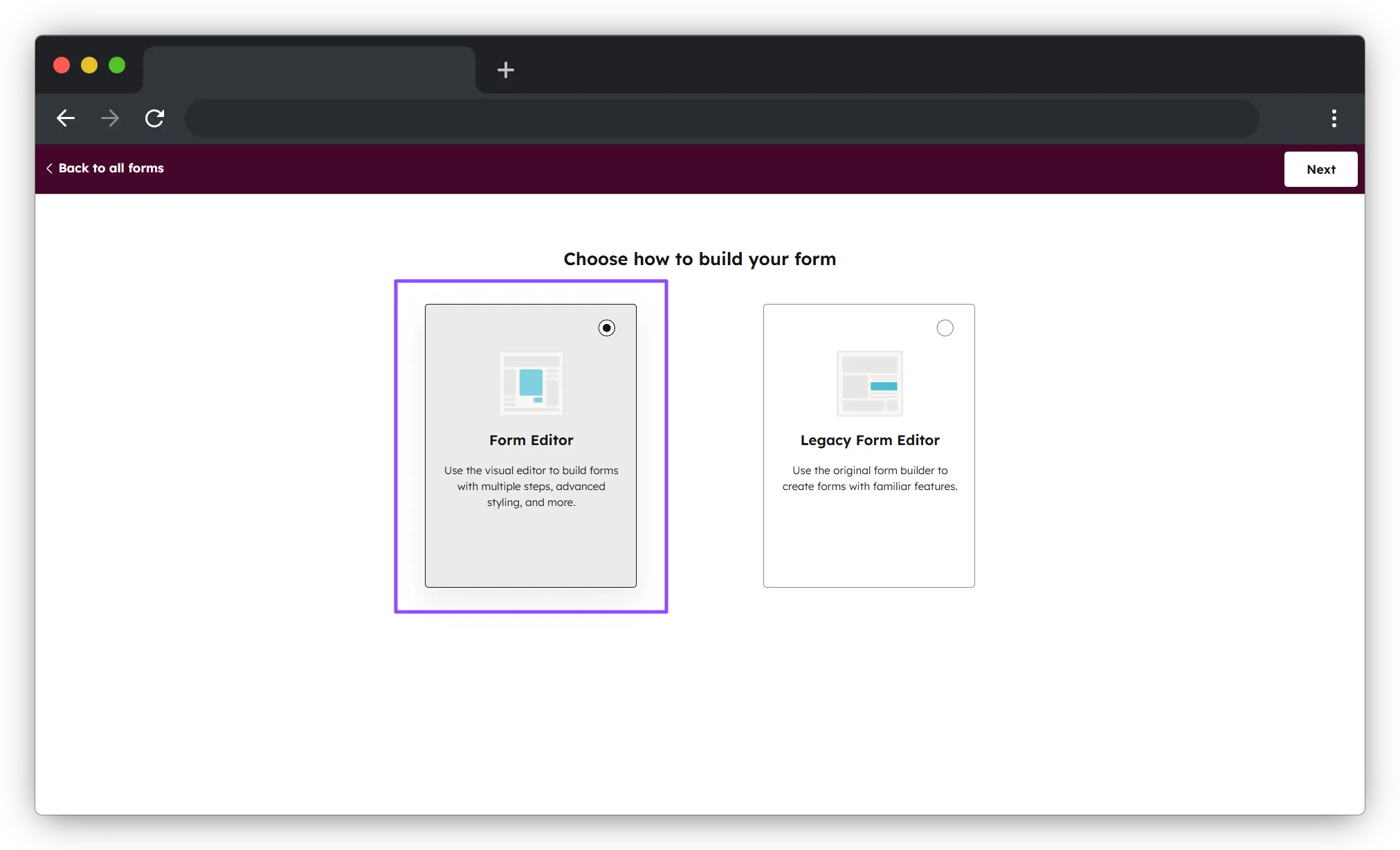The image size is (1400, 850).
Task: Click the browser back arrow
Action: (x=66, y=118)
